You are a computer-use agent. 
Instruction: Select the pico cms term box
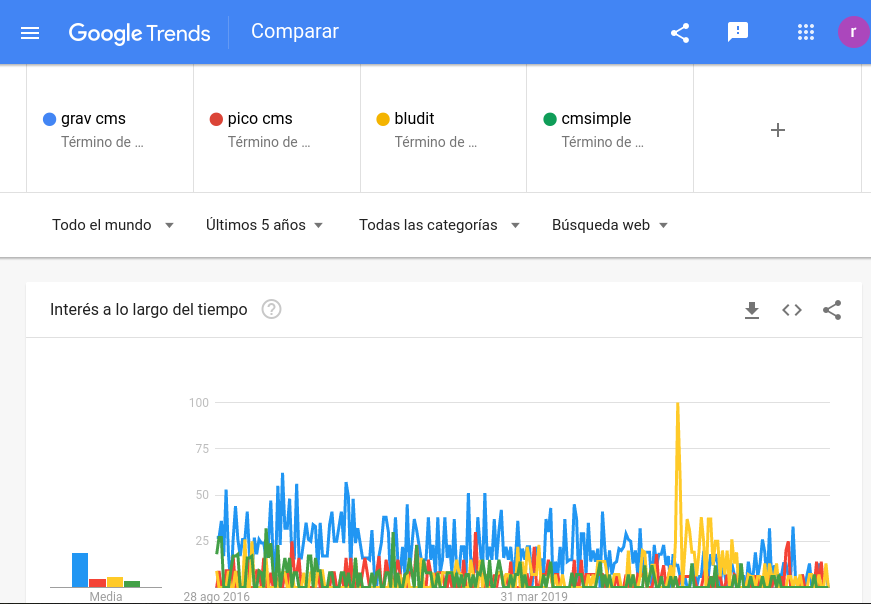260,119
